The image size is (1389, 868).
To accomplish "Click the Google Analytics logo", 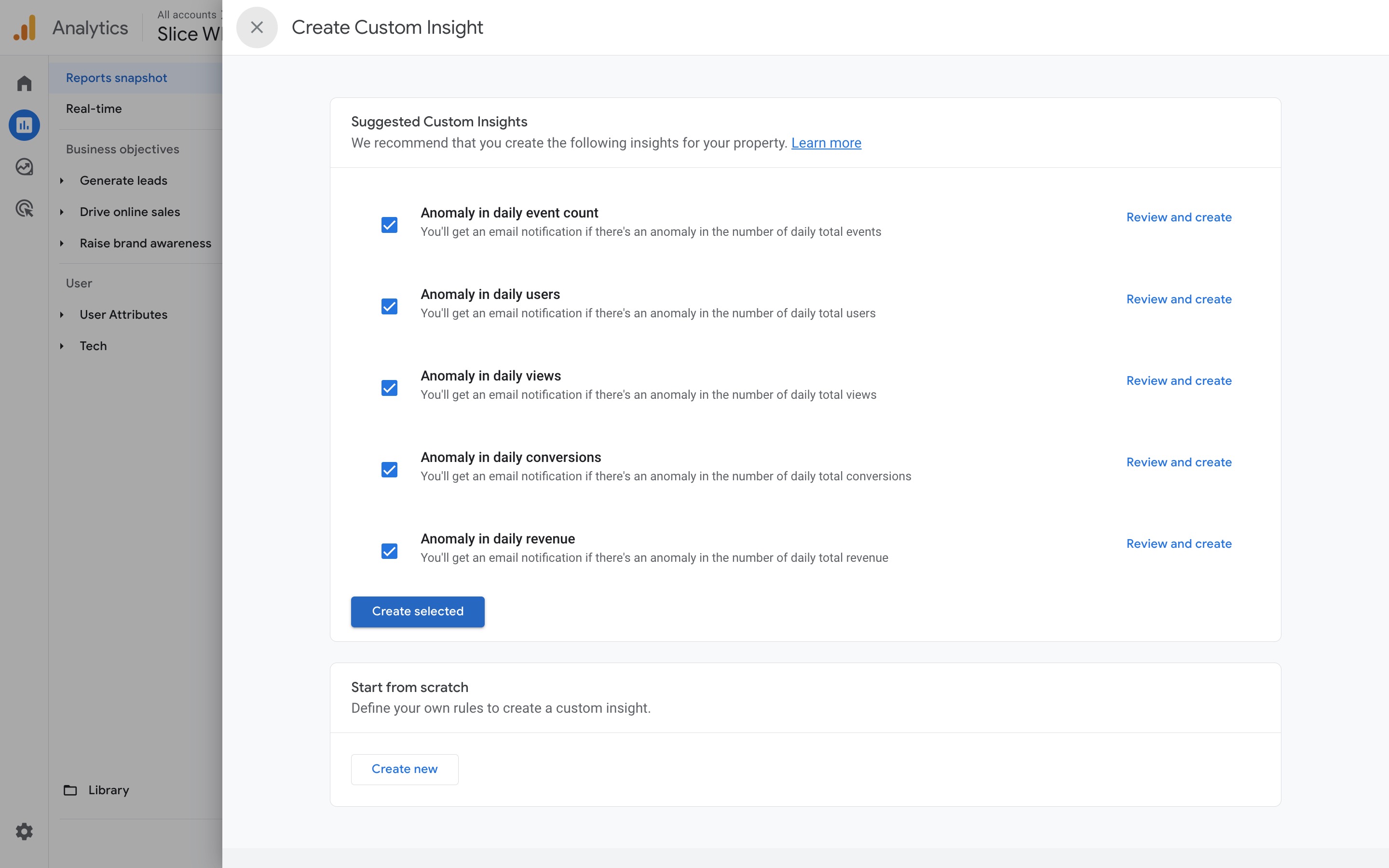I will coord(25,27).
